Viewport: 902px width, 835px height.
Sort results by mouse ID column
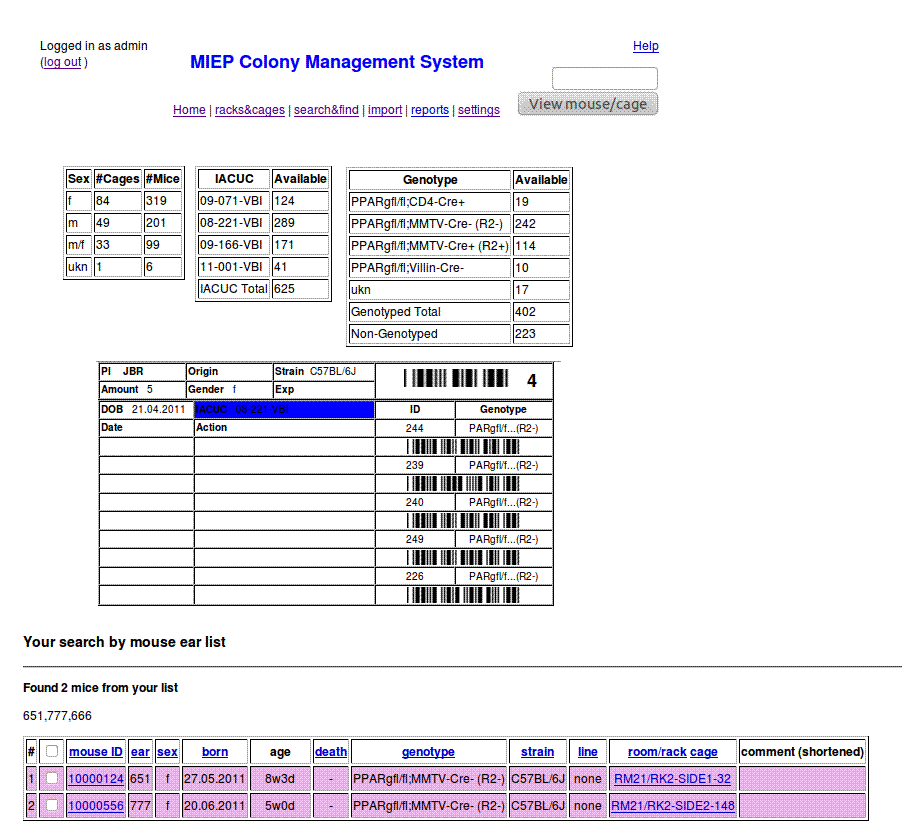tap(95, 752)
